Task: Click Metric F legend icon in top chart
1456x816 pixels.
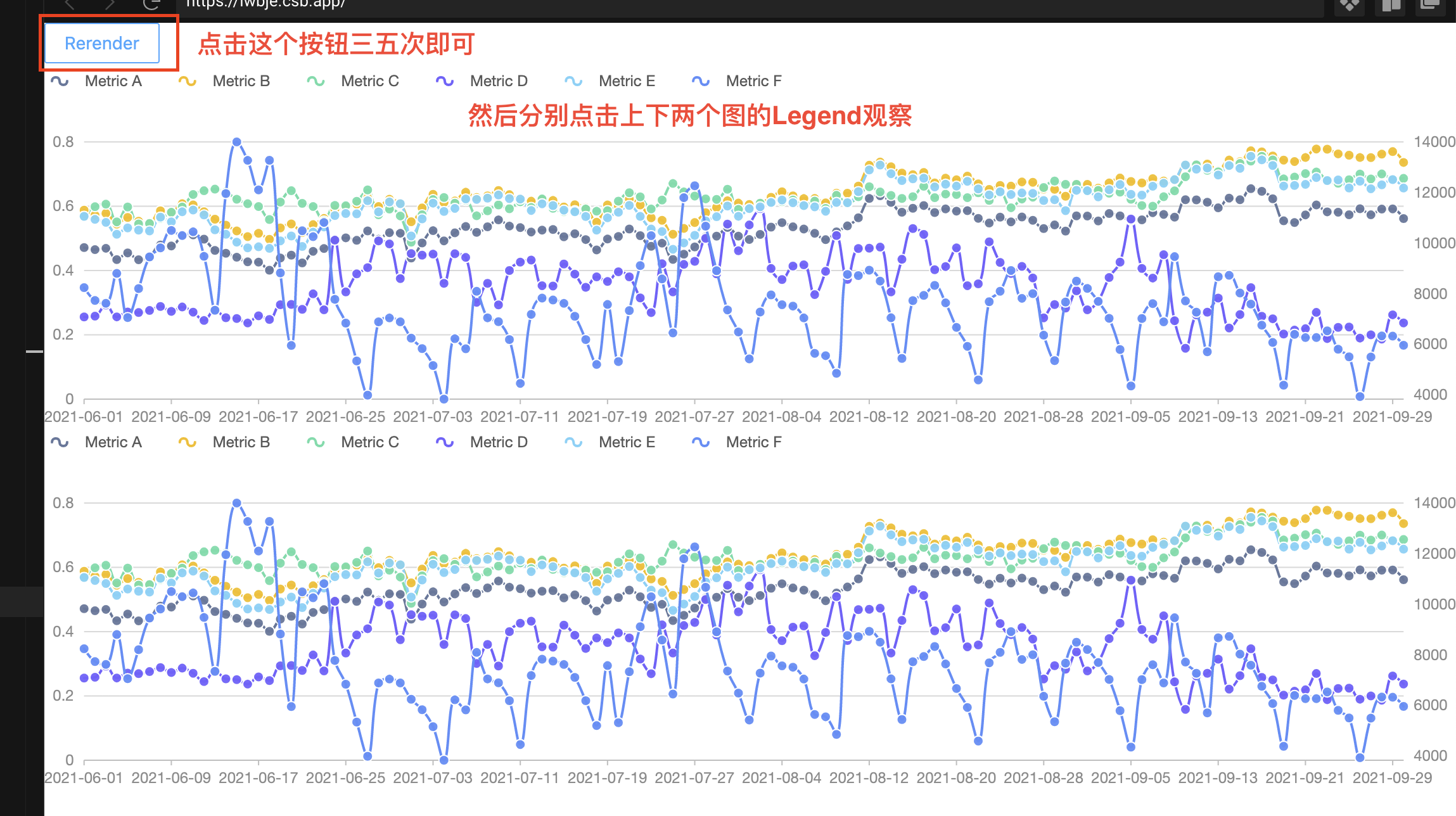Action: click(701, 81)
